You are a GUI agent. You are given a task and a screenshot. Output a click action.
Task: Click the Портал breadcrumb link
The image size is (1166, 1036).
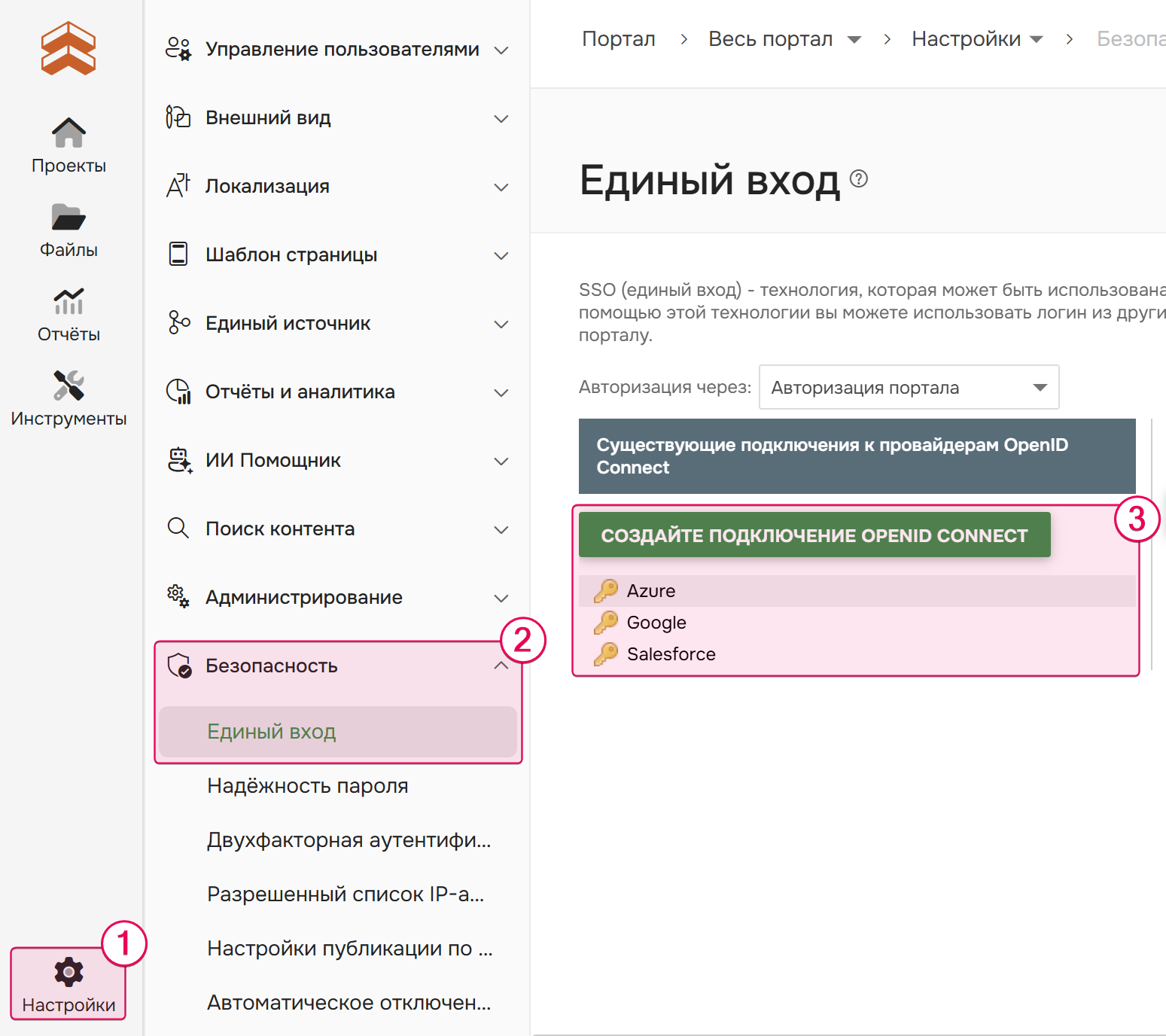(618, 38)
